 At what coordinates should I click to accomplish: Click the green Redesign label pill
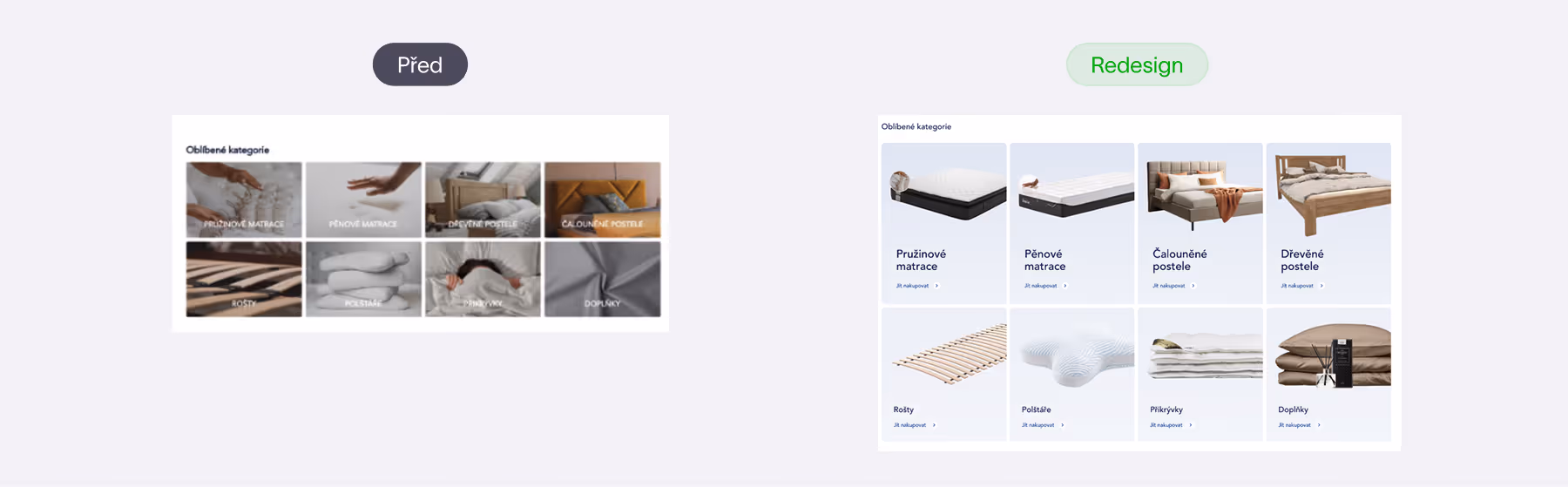[1137, 64]
